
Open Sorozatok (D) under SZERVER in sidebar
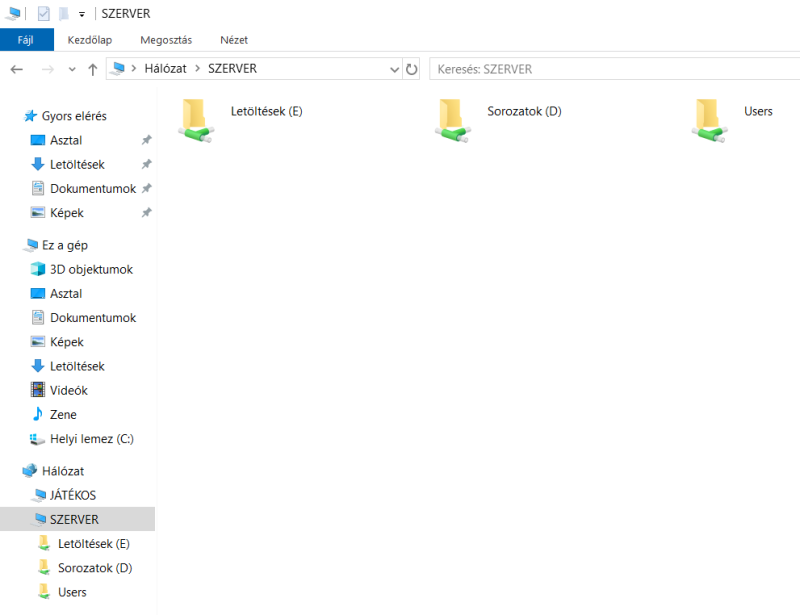95,568
